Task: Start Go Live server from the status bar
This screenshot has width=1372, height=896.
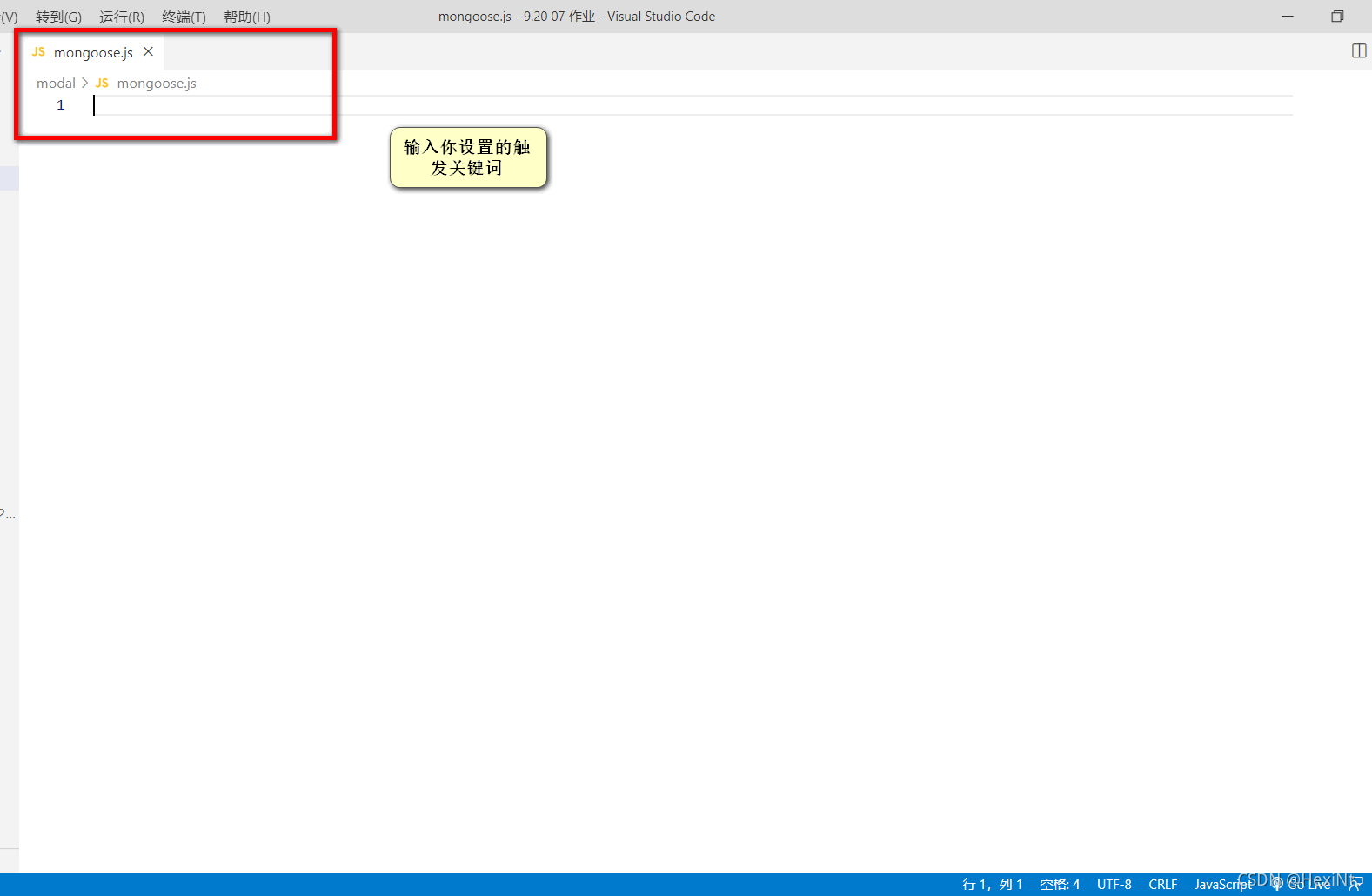Action: coord(1301,884)
